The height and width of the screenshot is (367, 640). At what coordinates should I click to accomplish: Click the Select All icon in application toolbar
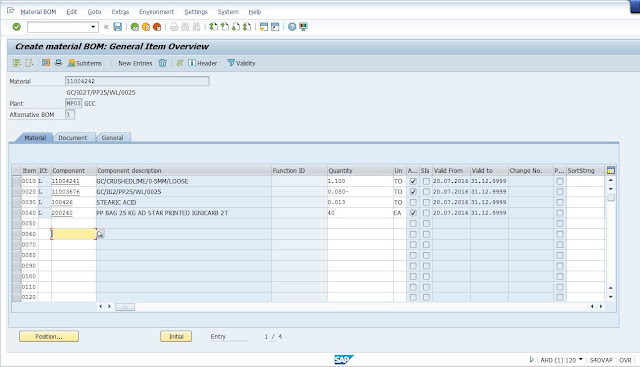(17, 63)
